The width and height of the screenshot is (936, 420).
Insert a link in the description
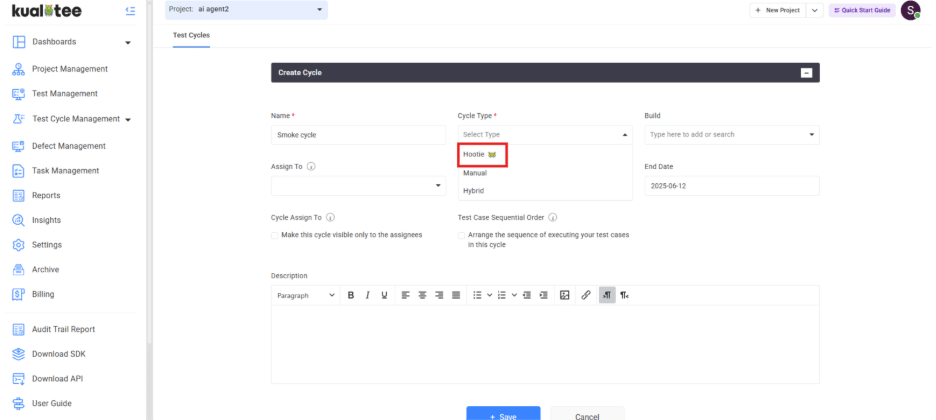586,295
